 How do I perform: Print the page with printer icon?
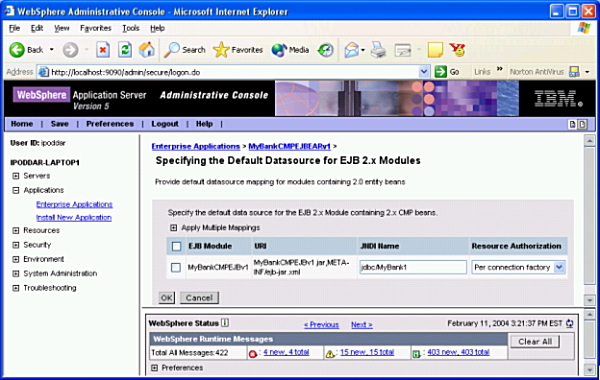378,50
